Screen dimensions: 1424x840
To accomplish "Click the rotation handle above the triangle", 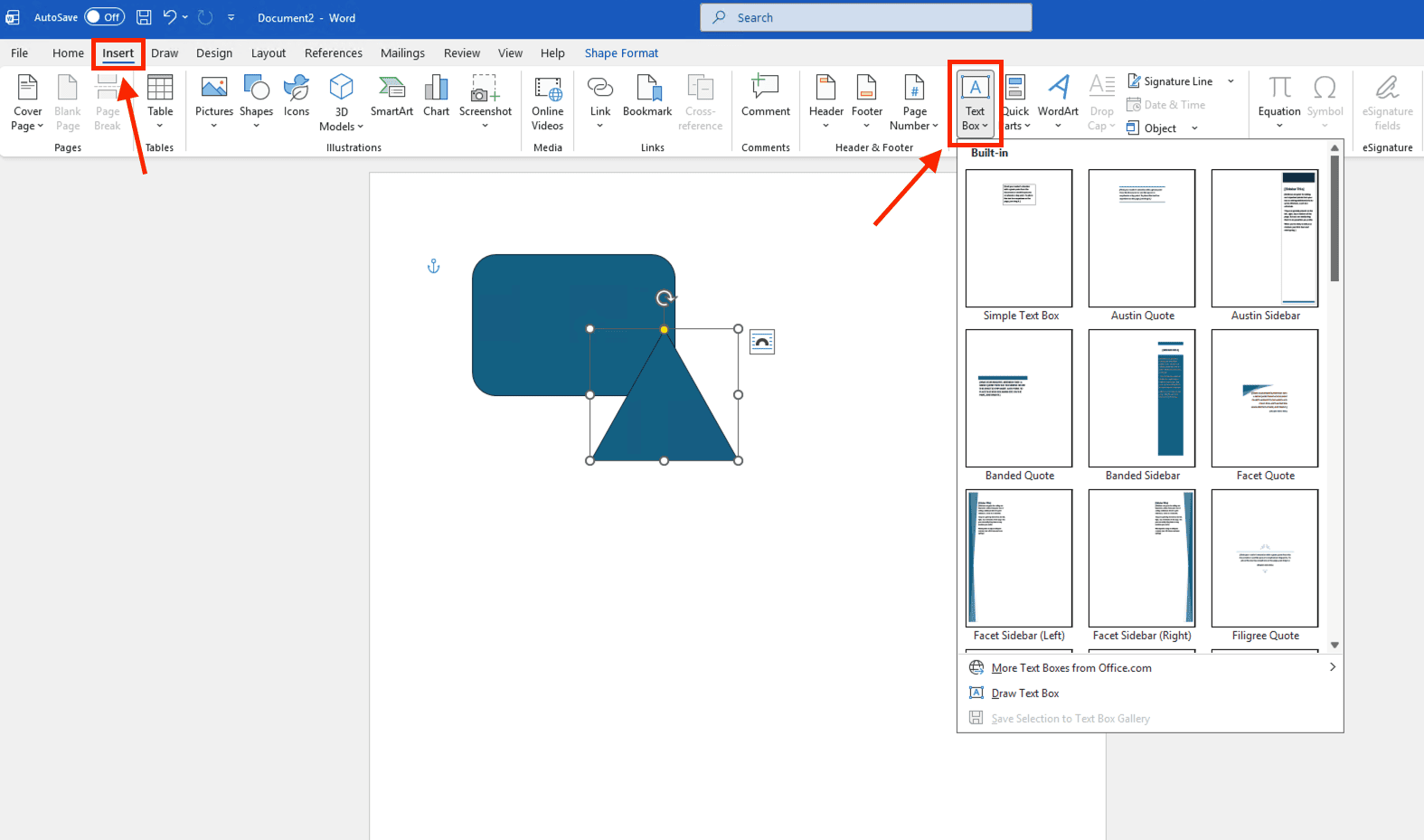I will 665,298.
